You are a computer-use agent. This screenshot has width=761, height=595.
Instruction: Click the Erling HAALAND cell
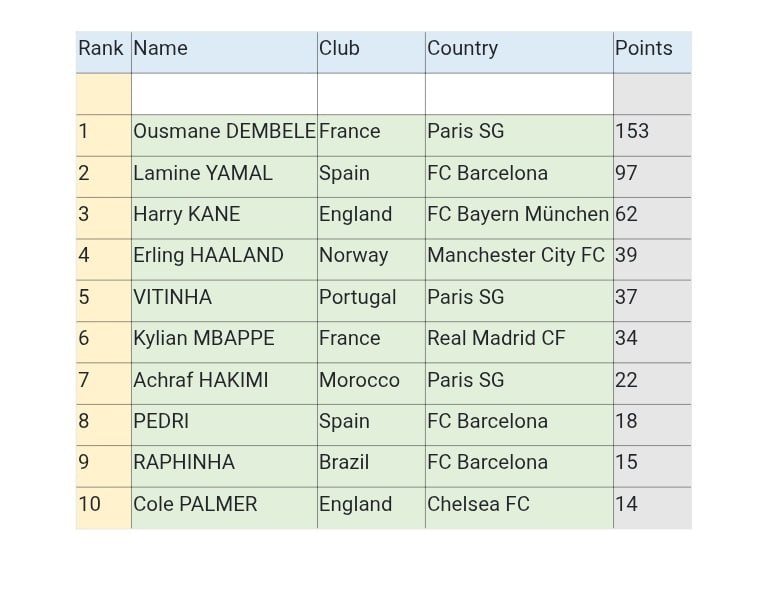click(x=223, y=256)
